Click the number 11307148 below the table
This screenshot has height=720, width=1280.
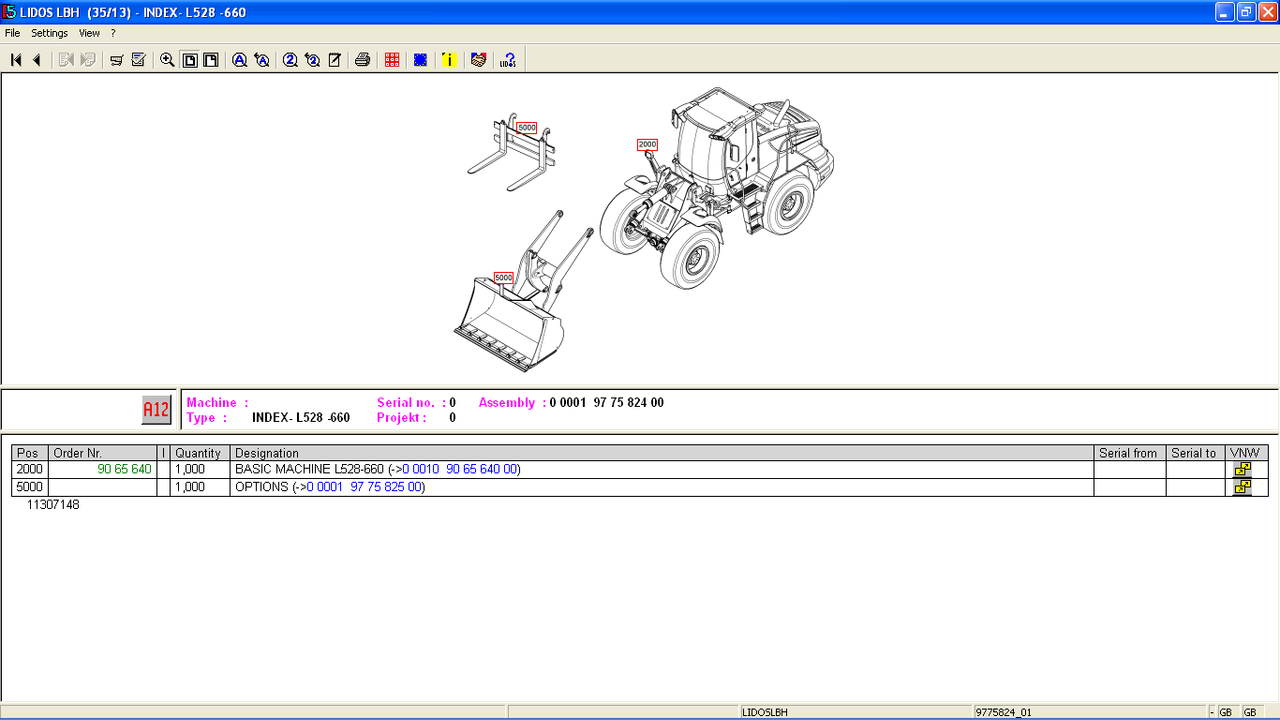coord(53,505)
